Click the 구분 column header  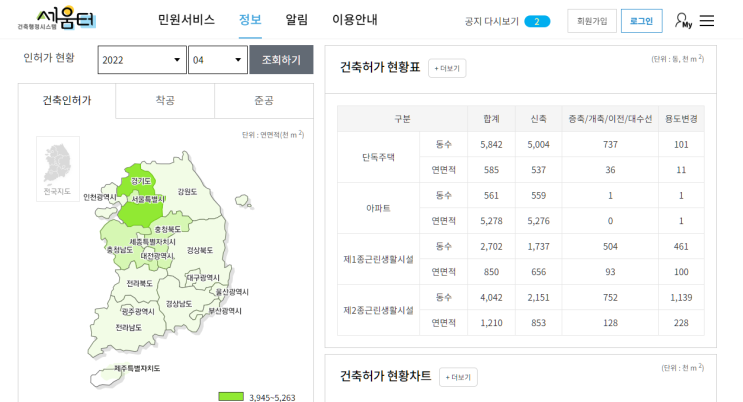pyautogui.click(x=402, y=119)
